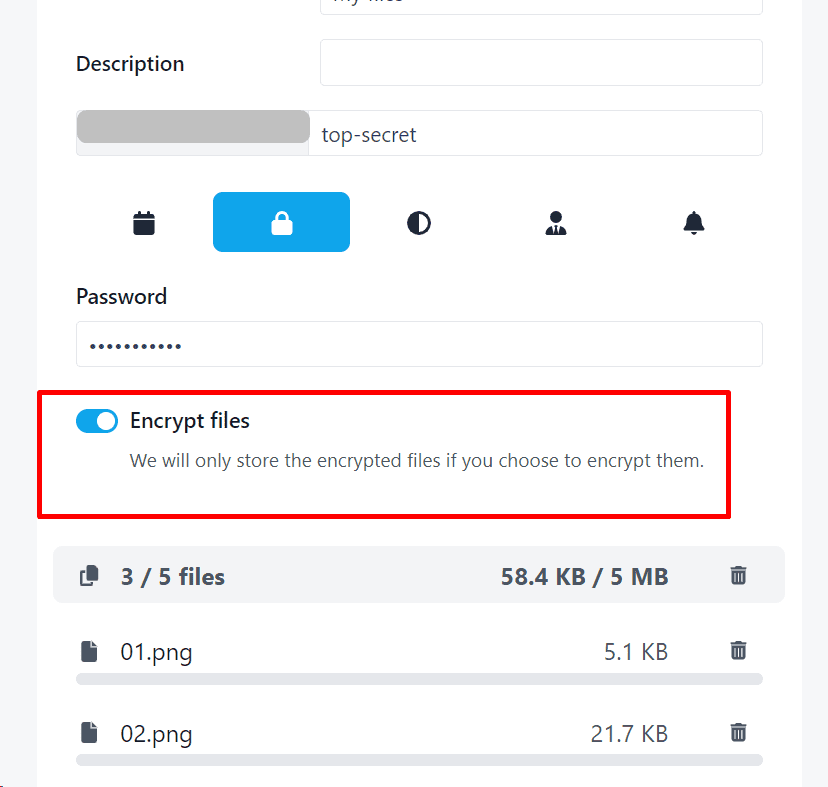Select the 02.png file name
The image size is (828, 787).
click(156, 734)
